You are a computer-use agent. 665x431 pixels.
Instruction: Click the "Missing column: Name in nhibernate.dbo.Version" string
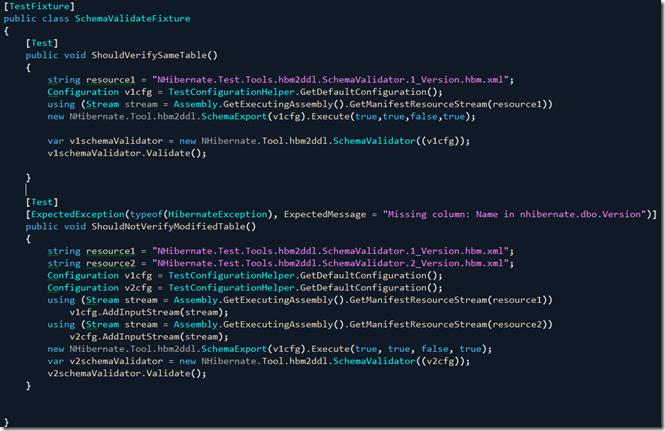pyautogui.click(x=514, y=214)
